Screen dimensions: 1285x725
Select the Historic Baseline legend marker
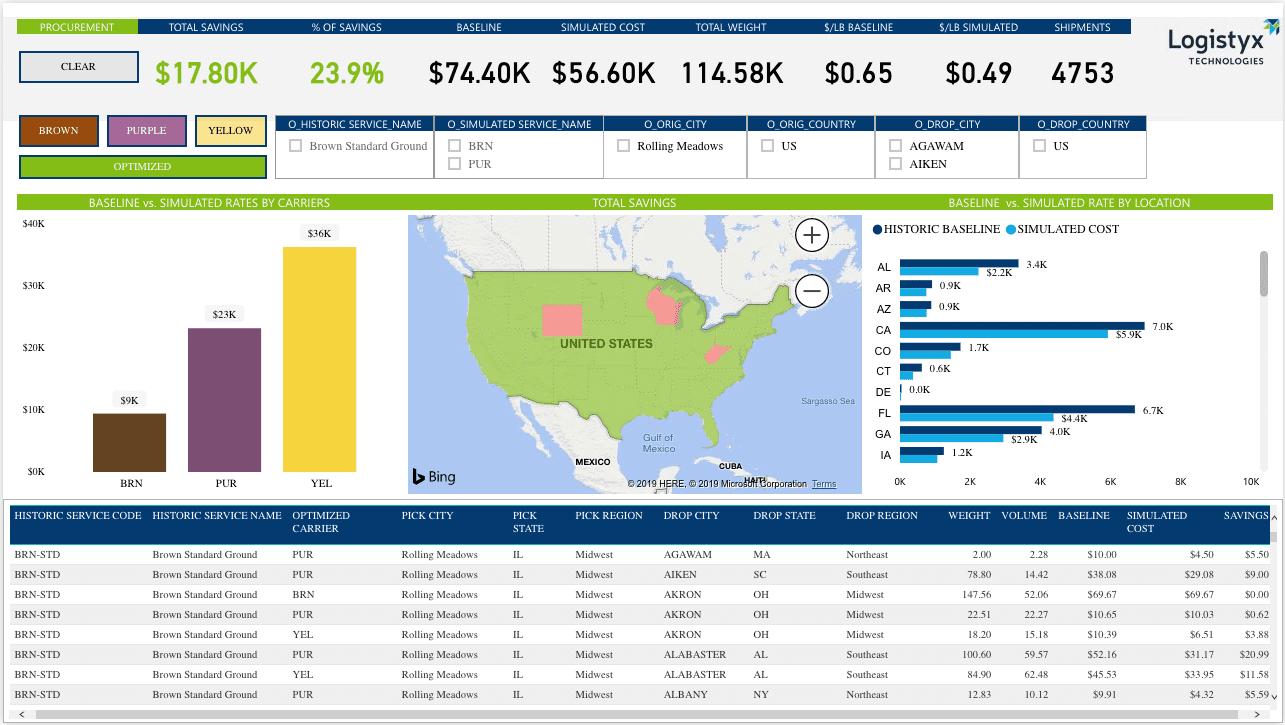click(877, 229)
